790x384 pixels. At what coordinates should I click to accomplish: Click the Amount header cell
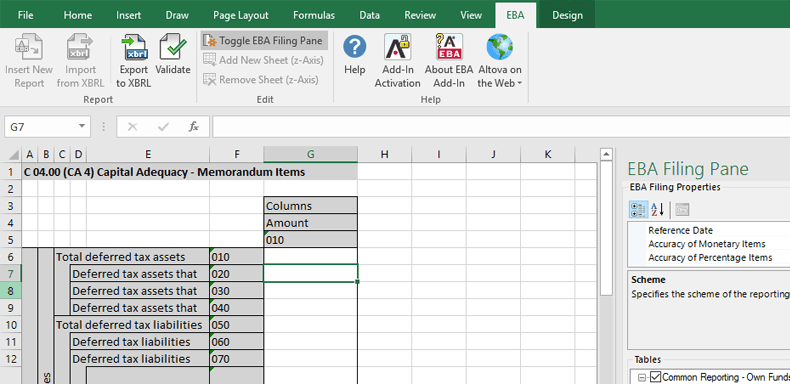(310, 223)
